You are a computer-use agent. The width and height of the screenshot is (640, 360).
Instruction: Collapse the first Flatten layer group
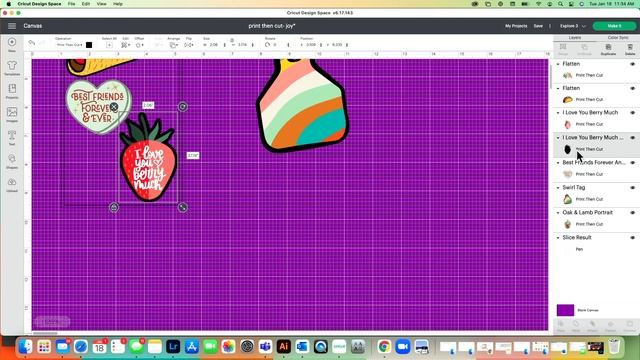point(558,64)
